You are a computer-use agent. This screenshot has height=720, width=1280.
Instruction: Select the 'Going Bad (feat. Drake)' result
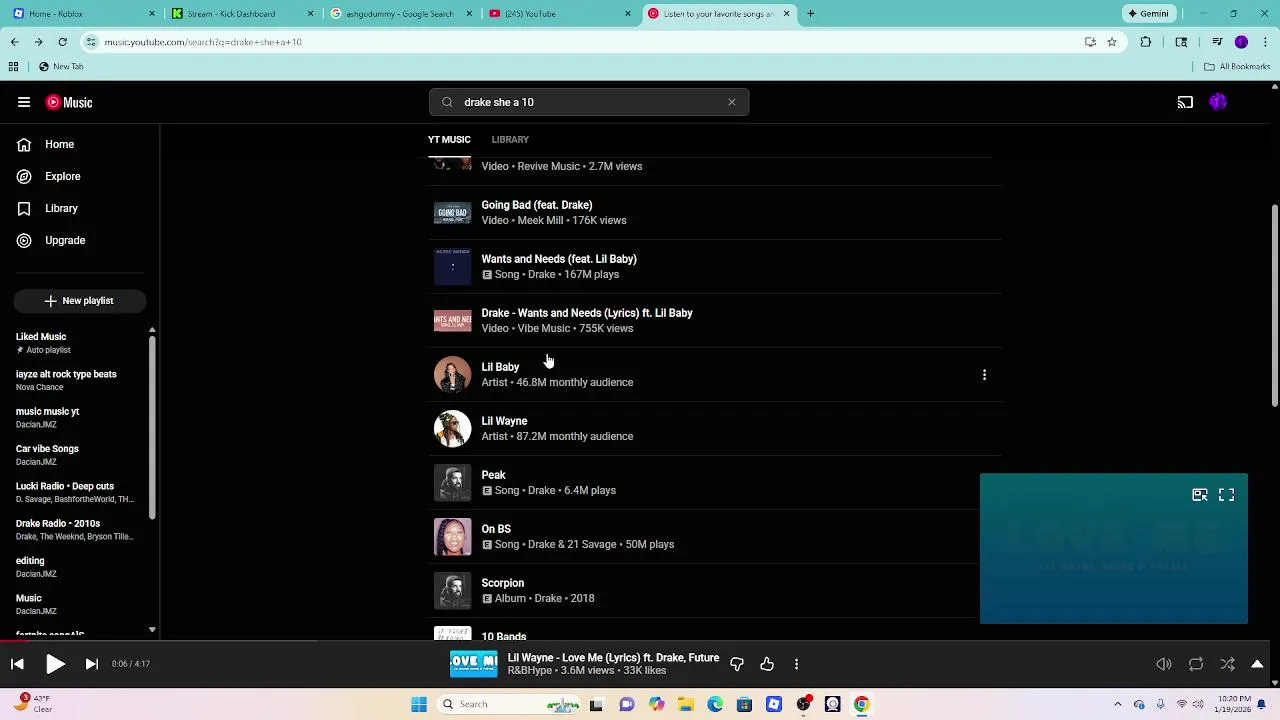coord(715,212)
